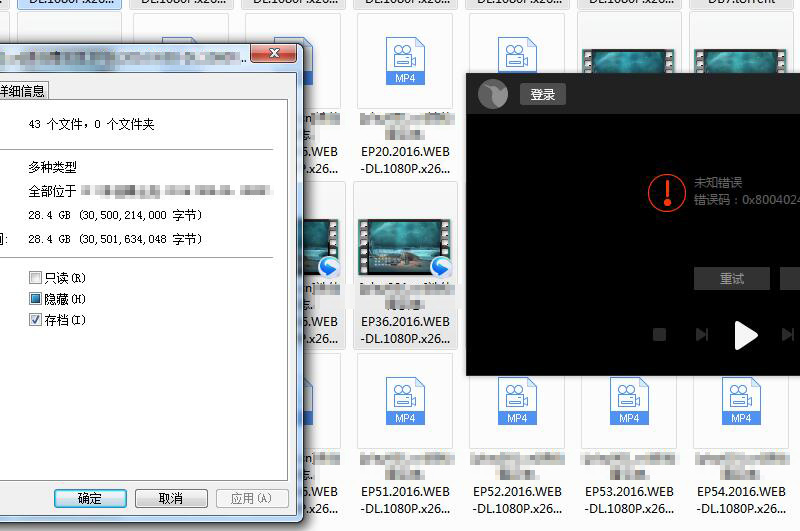
Task: Cancel the properties dialog with 取消
Action: [171, 498]
